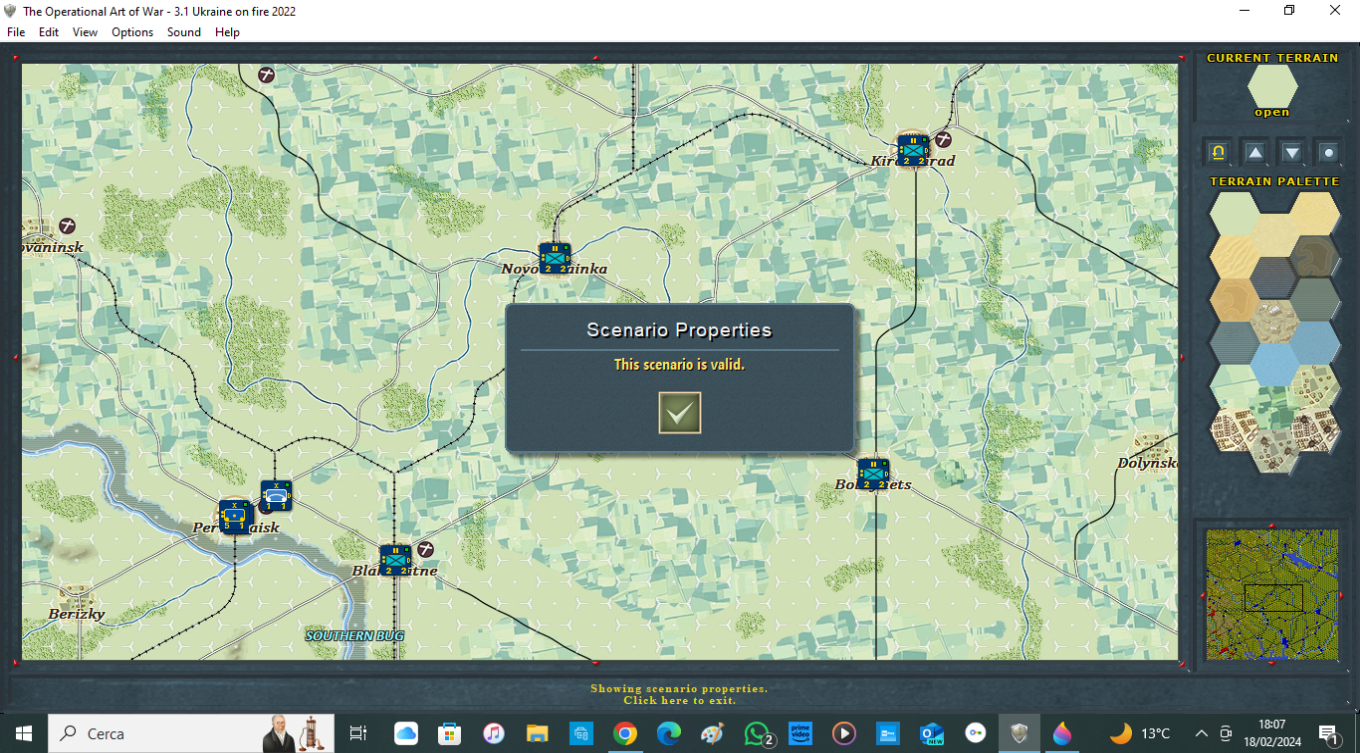1360x753 pixels.
Task: Click the down-triangle palette button
Action: tap(1292, 152)
